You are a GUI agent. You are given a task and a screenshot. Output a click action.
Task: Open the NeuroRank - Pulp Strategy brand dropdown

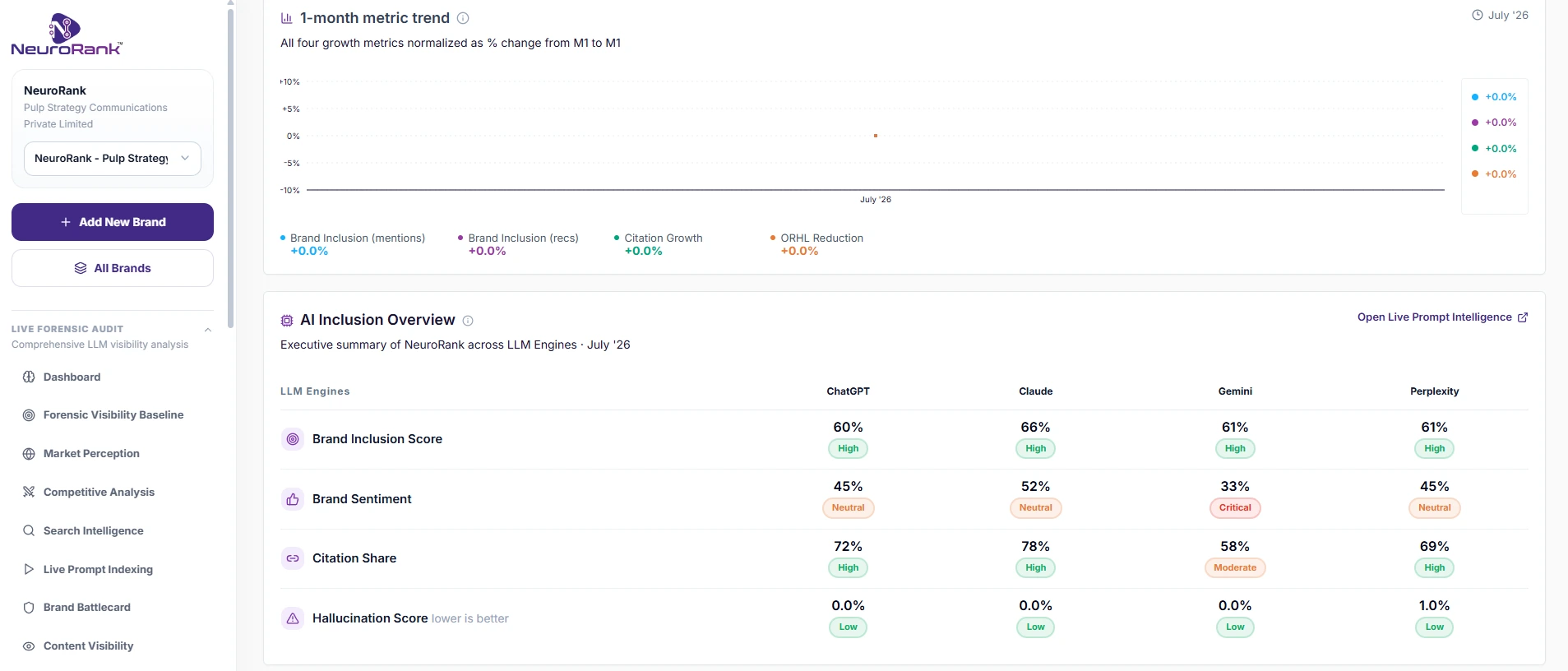[x=113, y=159]
